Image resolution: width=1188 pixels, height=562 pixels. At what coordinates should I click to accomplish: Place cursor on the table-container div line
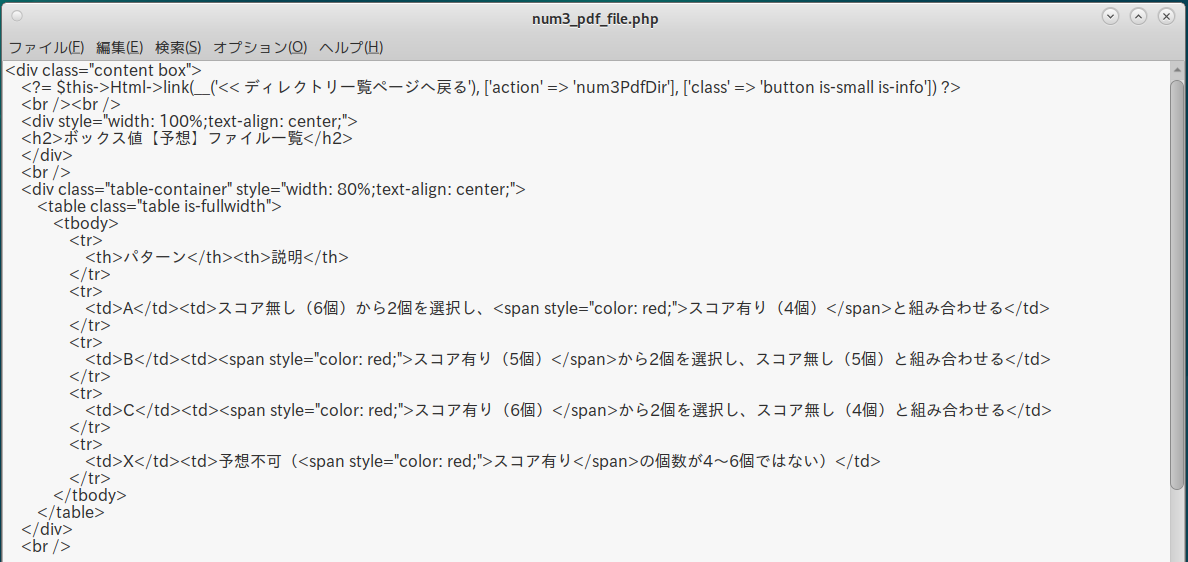pyautogui.click(x=274, y=189)
